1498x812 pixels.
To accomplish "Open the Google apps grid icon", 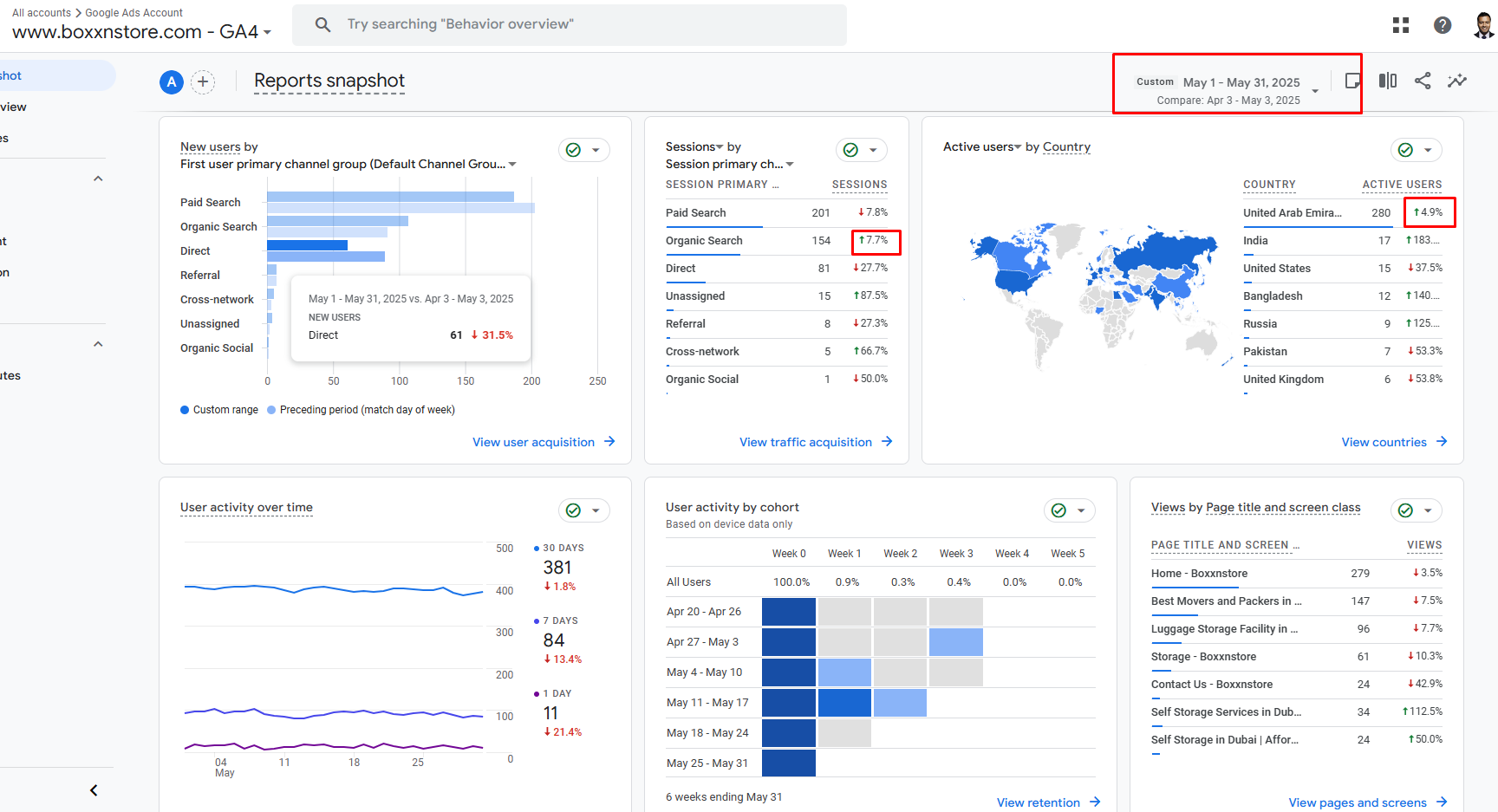I will pyautogui.click(x=1401, y=25).
